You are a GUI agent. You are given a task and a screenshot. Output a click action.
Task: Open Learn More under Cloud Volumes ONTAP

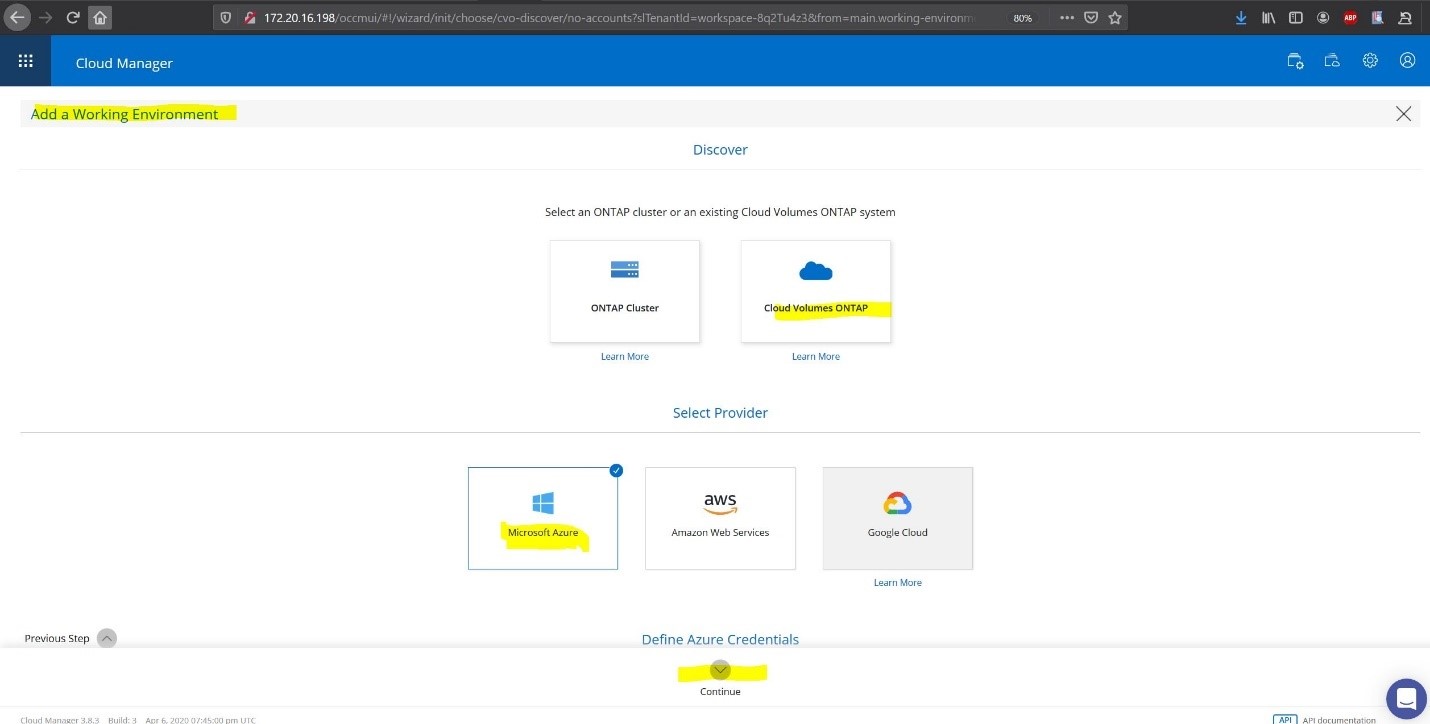[816, 357]
